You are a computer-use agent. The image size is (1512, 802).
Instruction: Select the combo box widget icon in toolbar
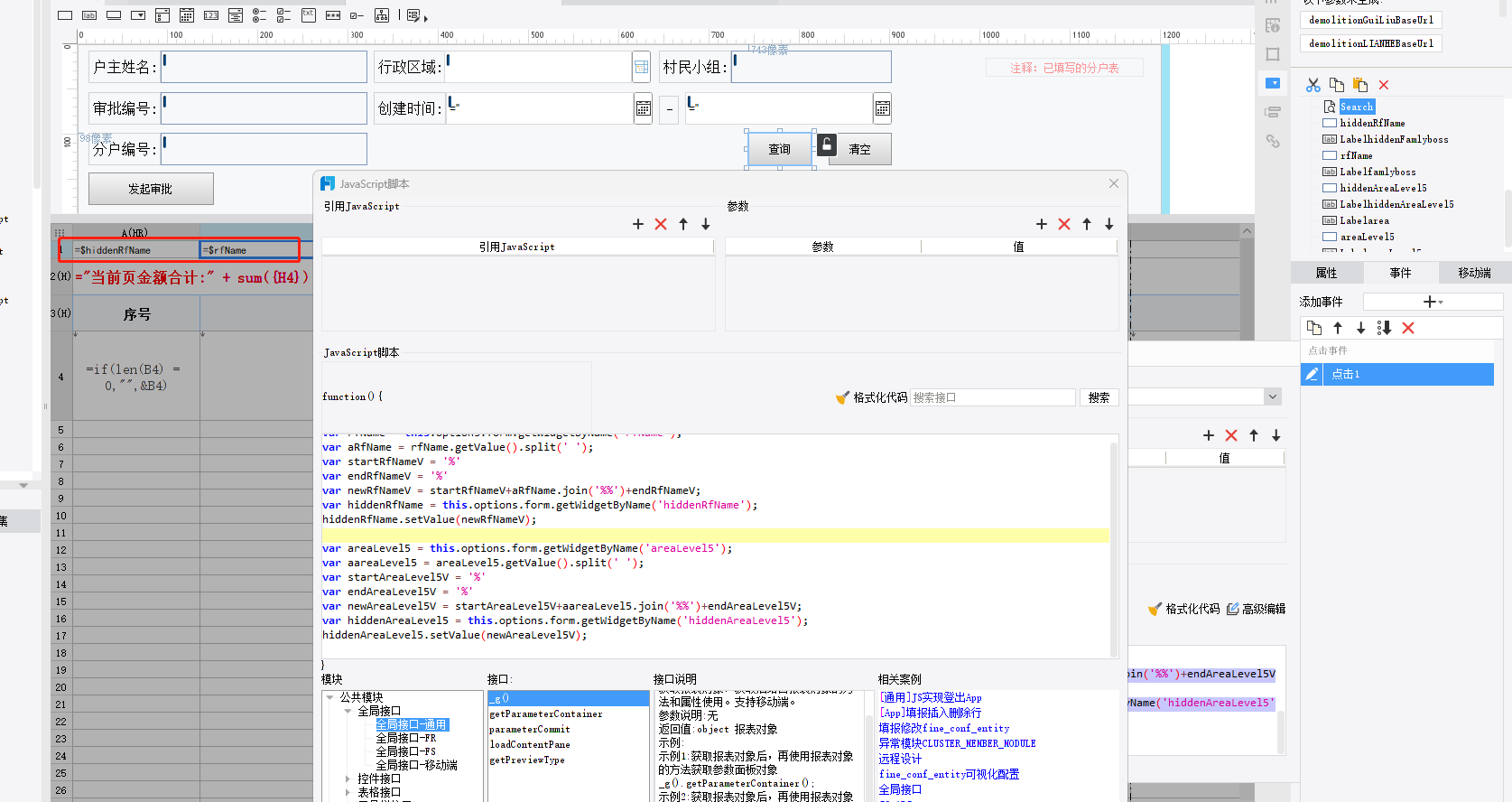coord(138,15)
